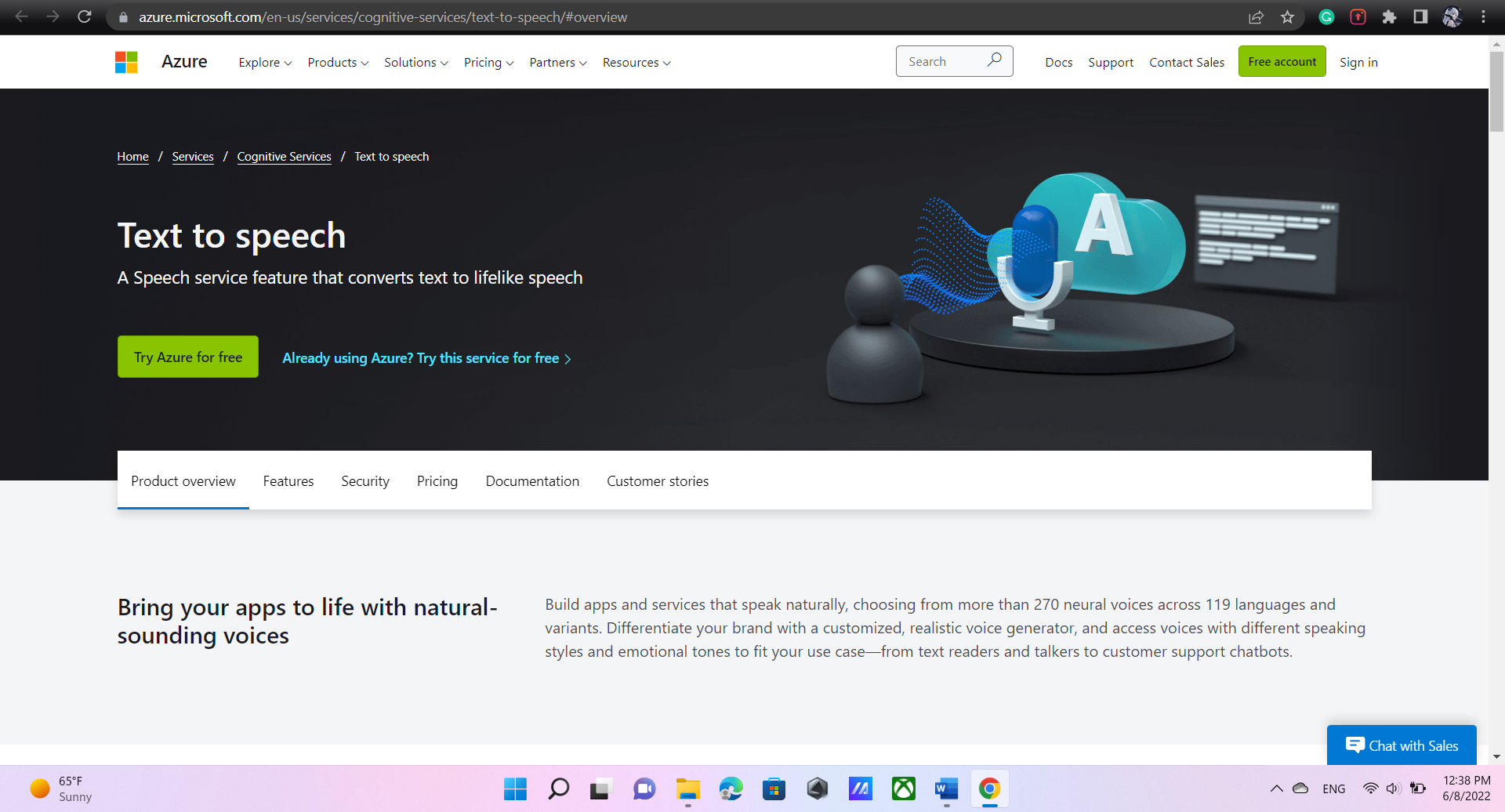The image size is (1505, 812).
Task: Open the Support link
Action: 1111,62
